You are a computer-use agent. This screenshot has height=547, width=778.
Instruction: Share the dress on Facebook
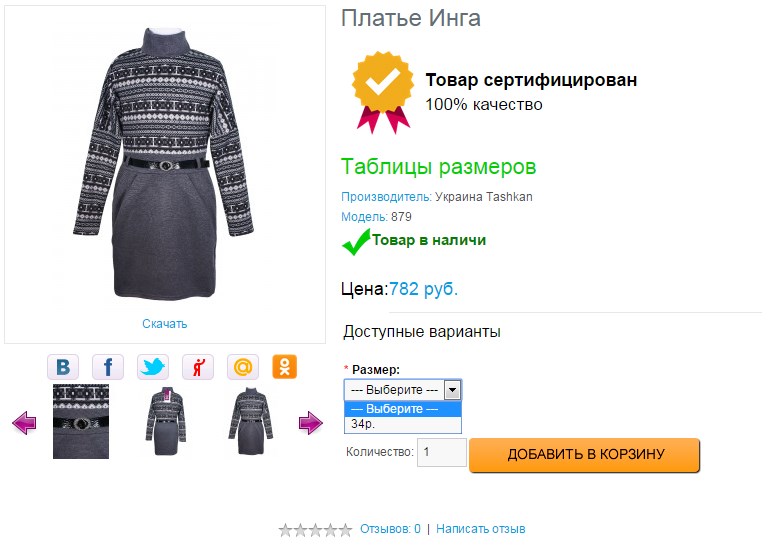pos(108,367)
